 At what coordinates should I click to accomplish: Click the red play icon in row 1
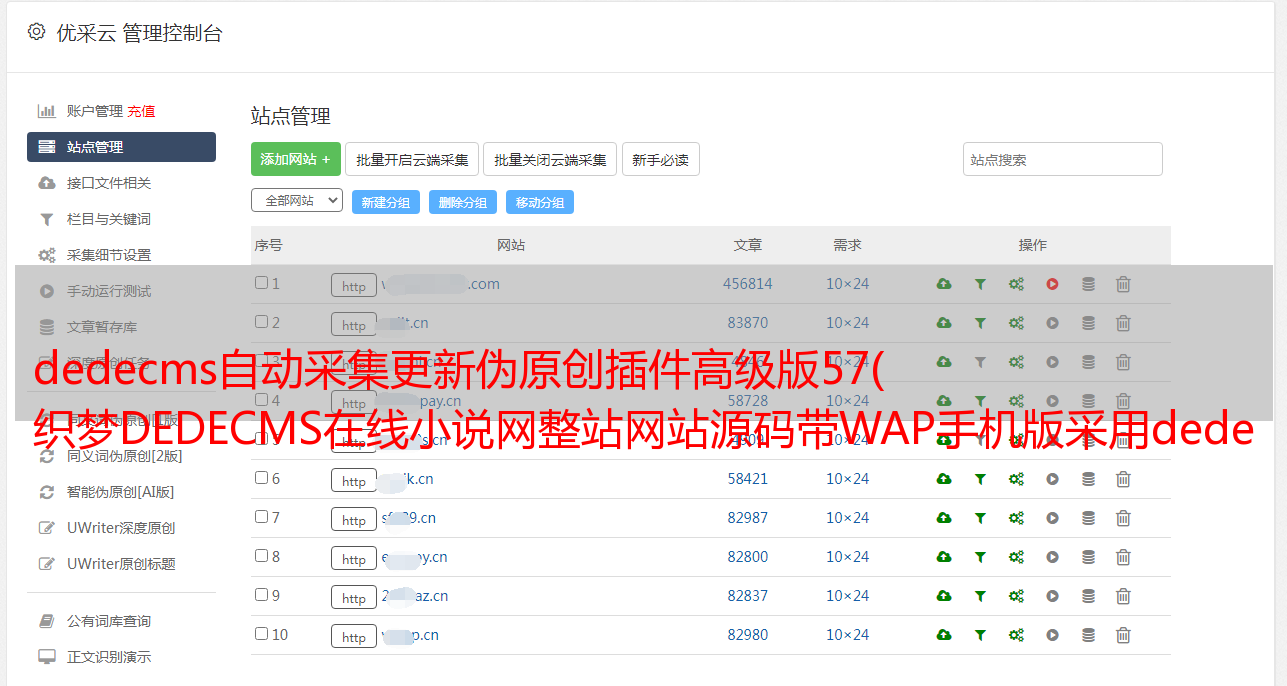(x=1052, y=284)
